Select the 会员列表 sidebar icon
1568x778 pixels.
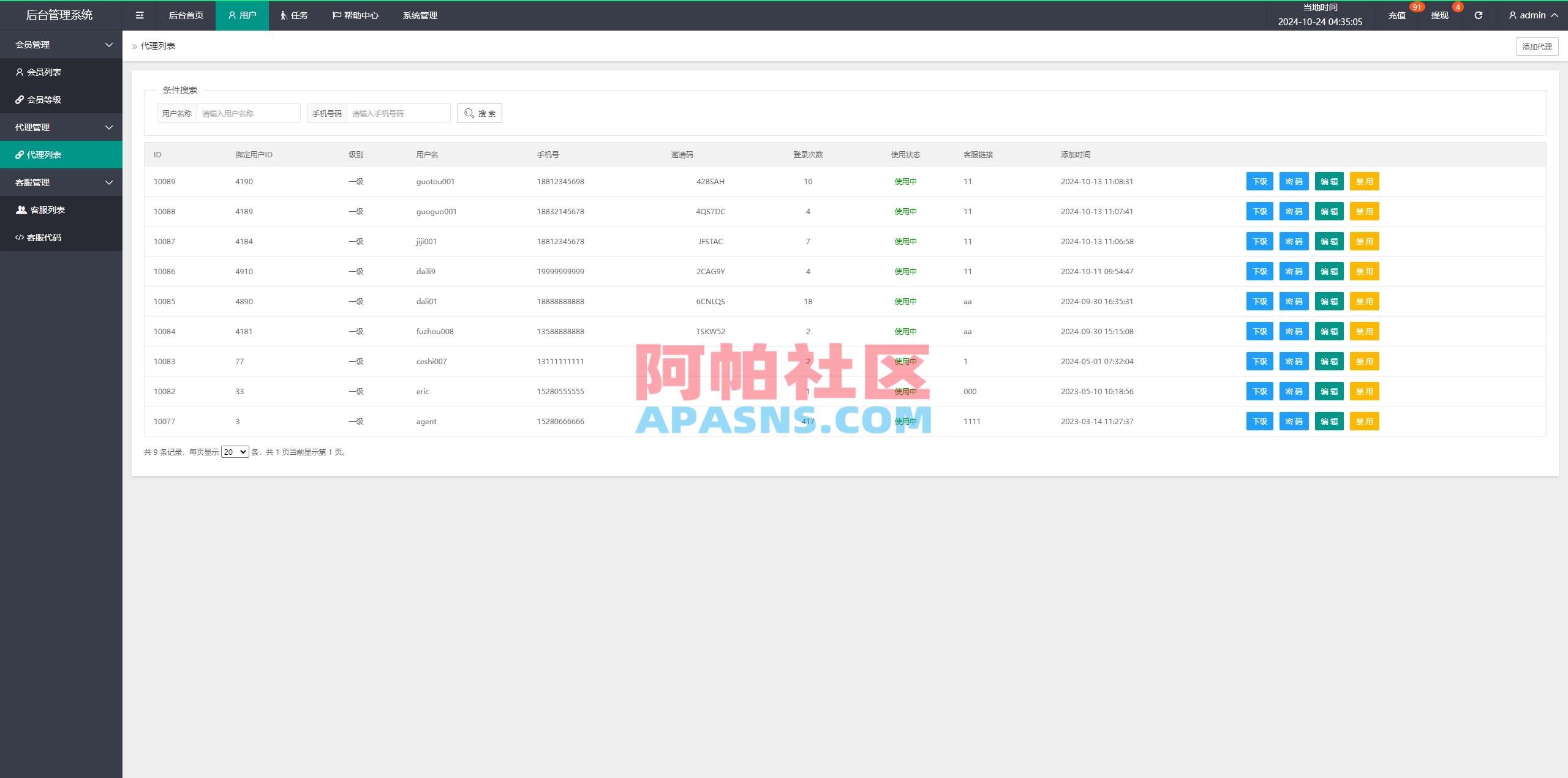(19, 72)
